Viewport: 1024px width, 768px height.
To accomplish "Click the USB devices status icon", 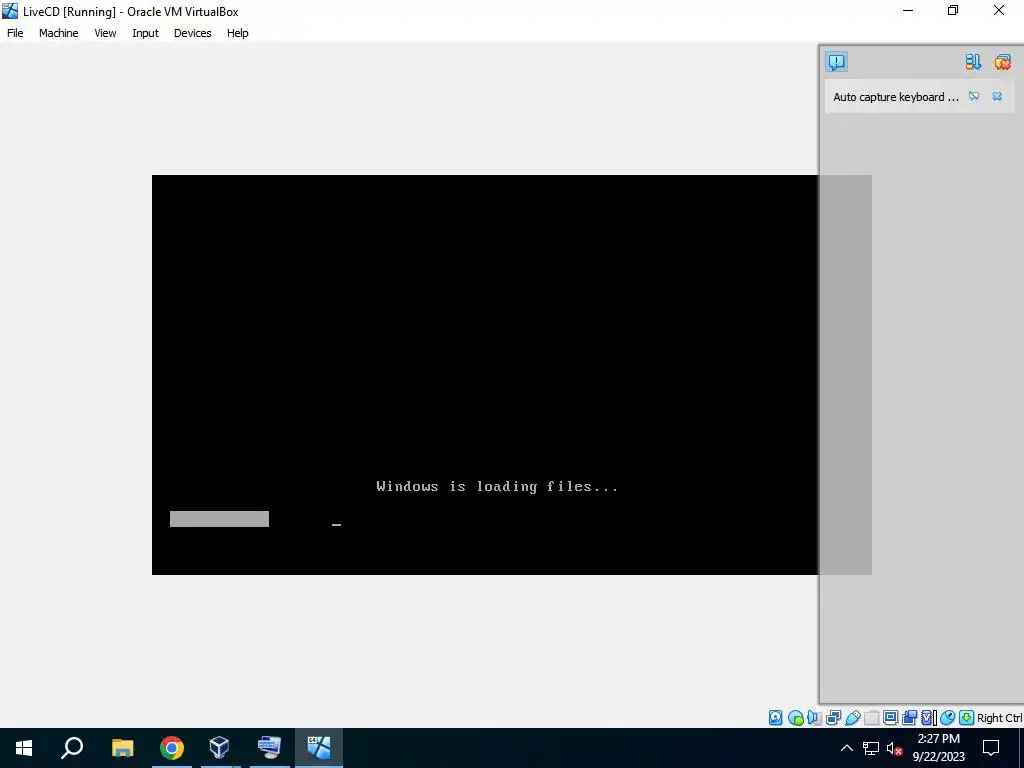I will [852, 718].
